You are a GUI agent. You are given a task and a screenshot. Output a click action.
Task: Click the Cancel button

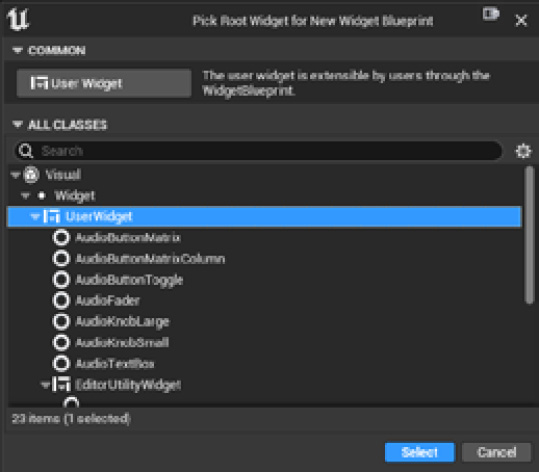click(x=496, y=452)
